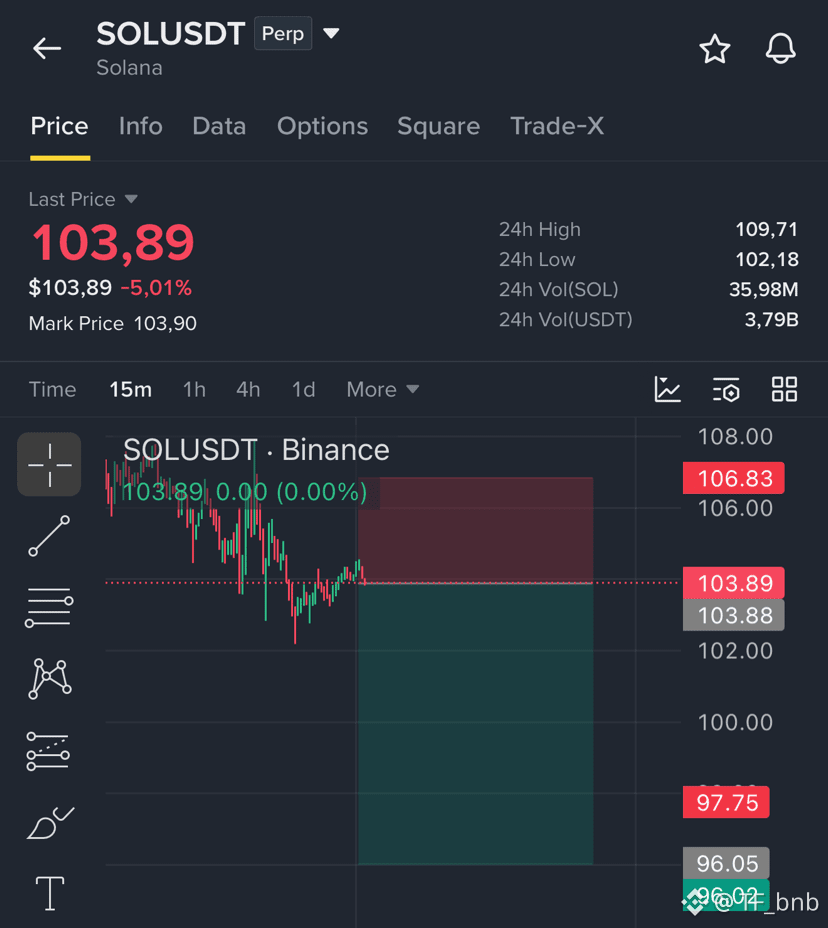
Task: Select the 1d timeframe
Action: coord(304,389)
